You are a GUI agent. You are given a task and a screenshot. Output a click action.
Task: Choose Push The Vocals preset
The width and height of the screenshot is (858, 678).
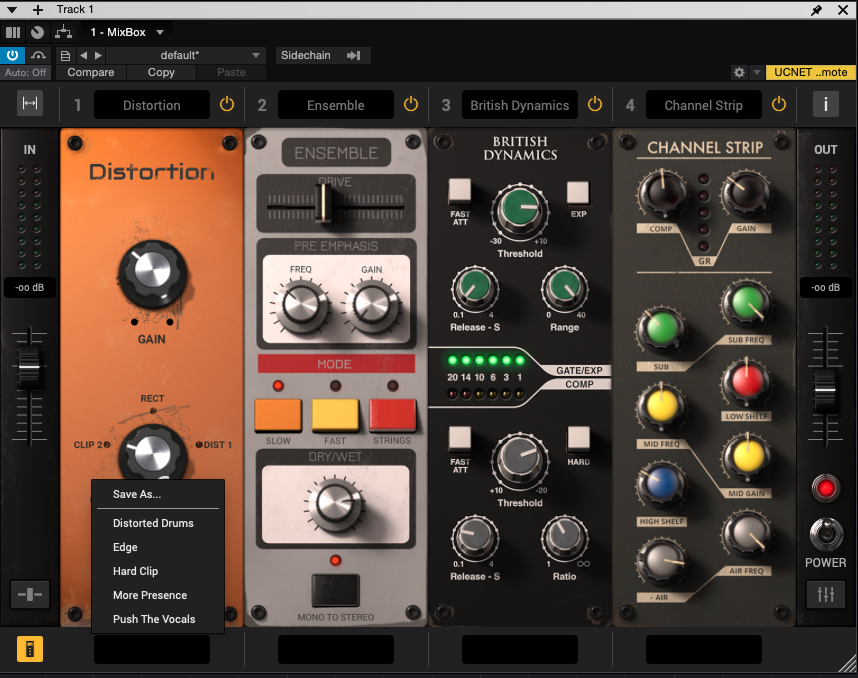[x=158, y=619]
